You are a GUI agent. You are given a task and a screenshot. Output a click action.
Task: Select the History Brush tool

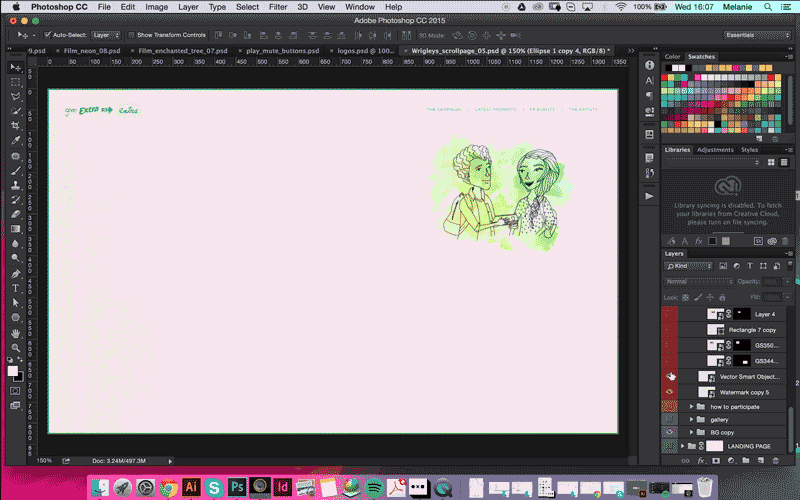click(16, 199)
